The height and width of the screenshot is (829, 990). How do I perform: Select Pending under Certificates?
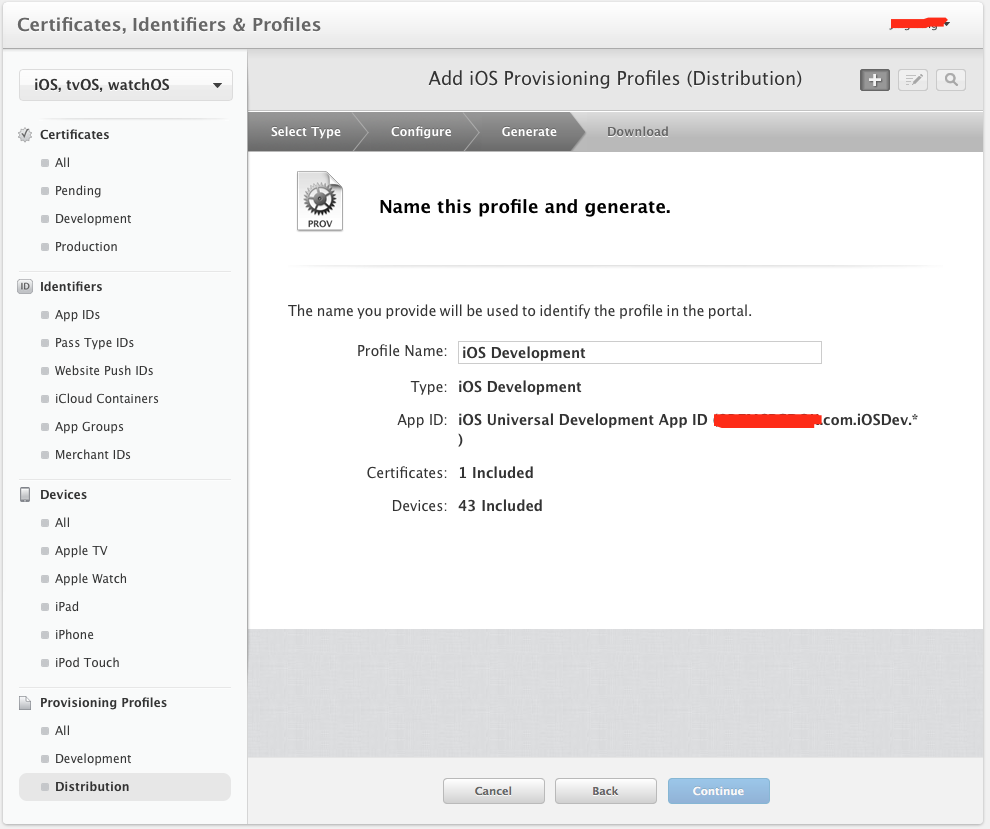click(77, 191)
